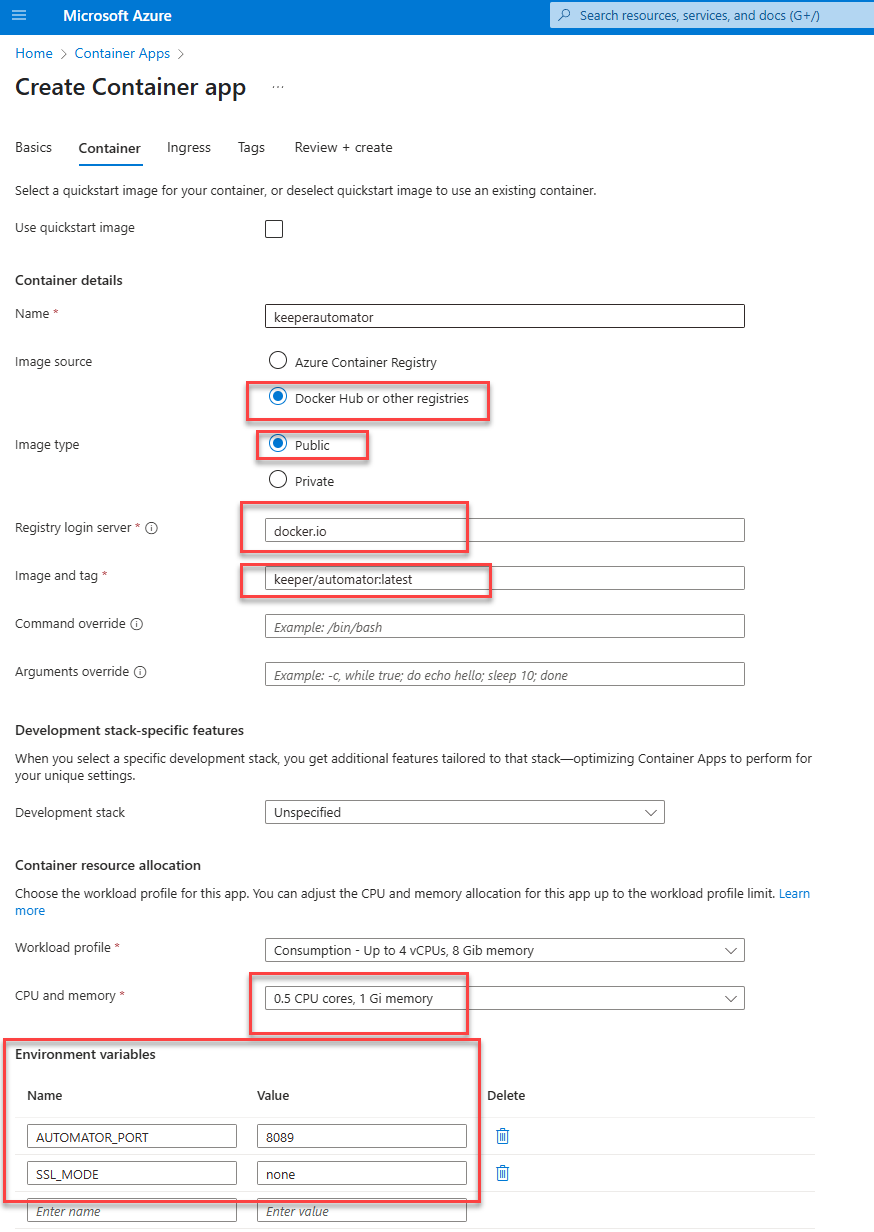The width and height of the screenshot is (874, 1232).
Task: Delete the SSL_MODE environment variable
Action: (x=503, y=1173)
